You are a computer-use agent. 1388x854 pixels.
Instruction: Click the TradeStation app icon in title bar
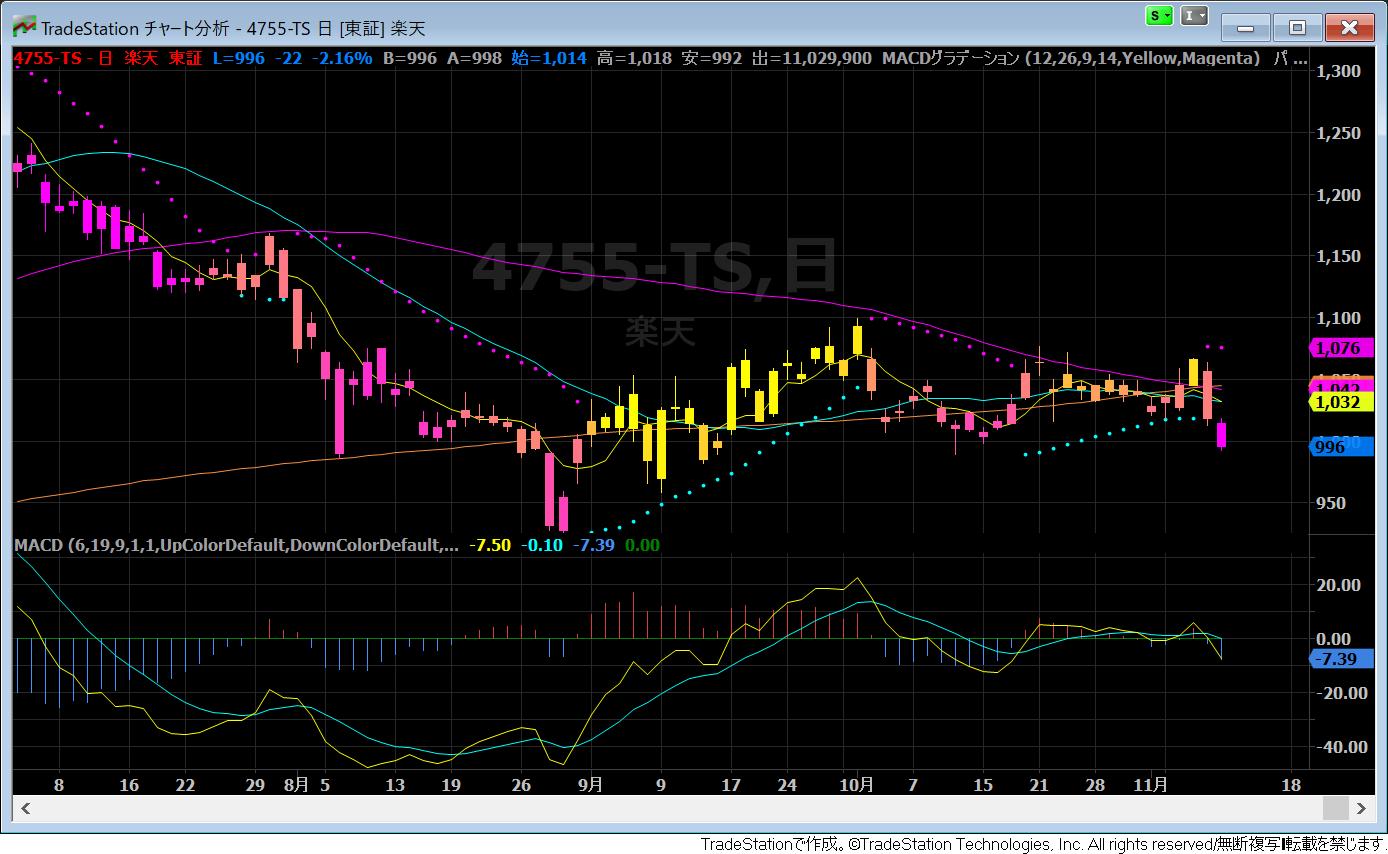tap(25, 27)
